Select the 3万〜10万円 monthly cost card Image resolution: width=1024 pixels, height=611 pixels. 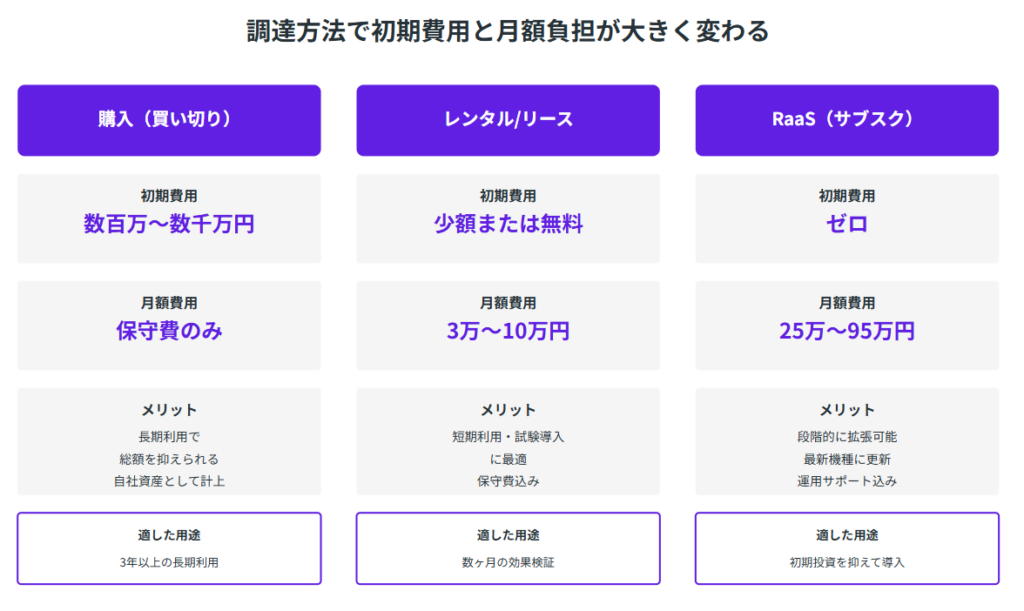point(508,326)
